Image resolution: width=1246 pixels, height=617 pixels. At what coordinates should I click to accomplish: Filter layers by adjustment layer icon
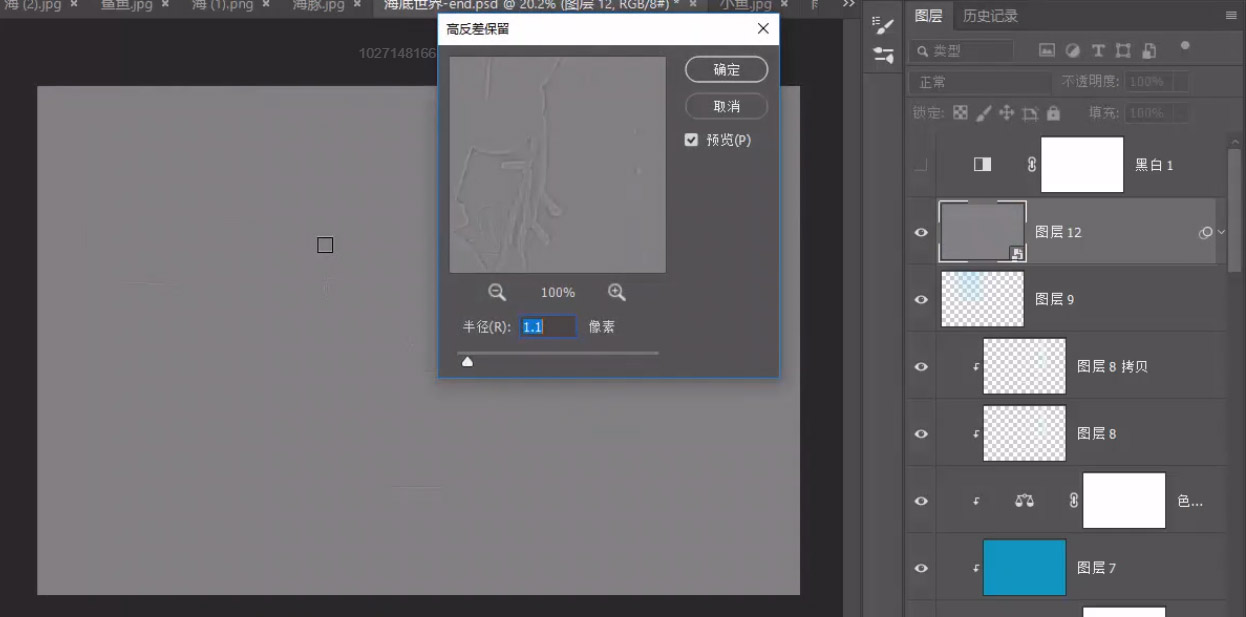tap(1072, 50)
